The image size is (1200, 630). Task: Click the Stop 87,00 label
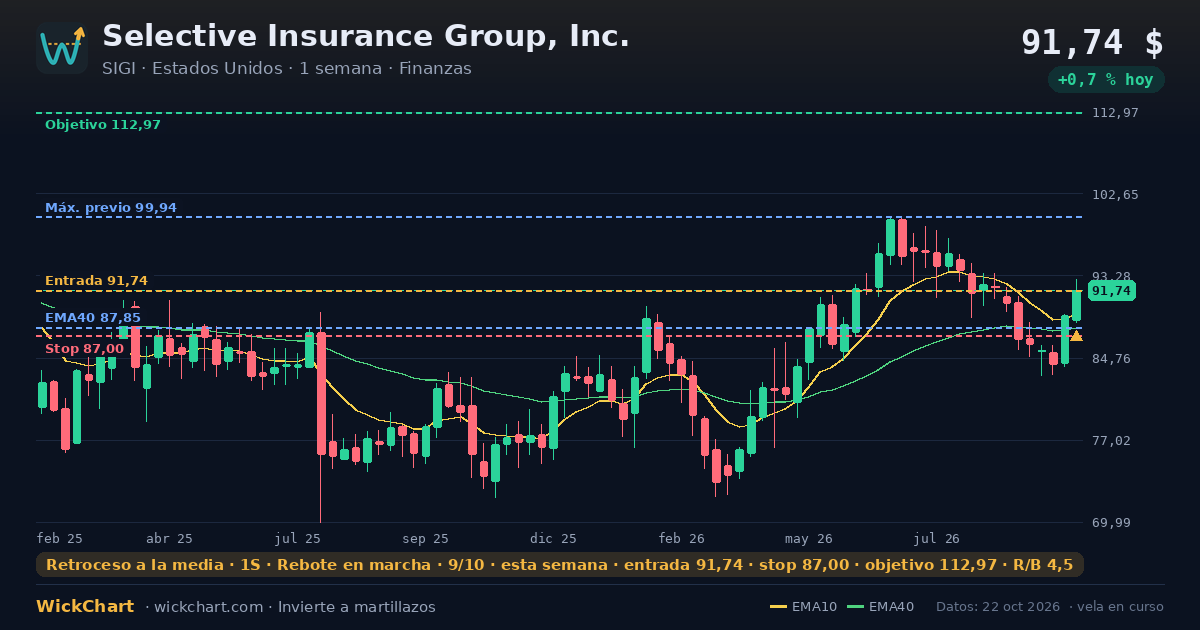click(84, 349)
